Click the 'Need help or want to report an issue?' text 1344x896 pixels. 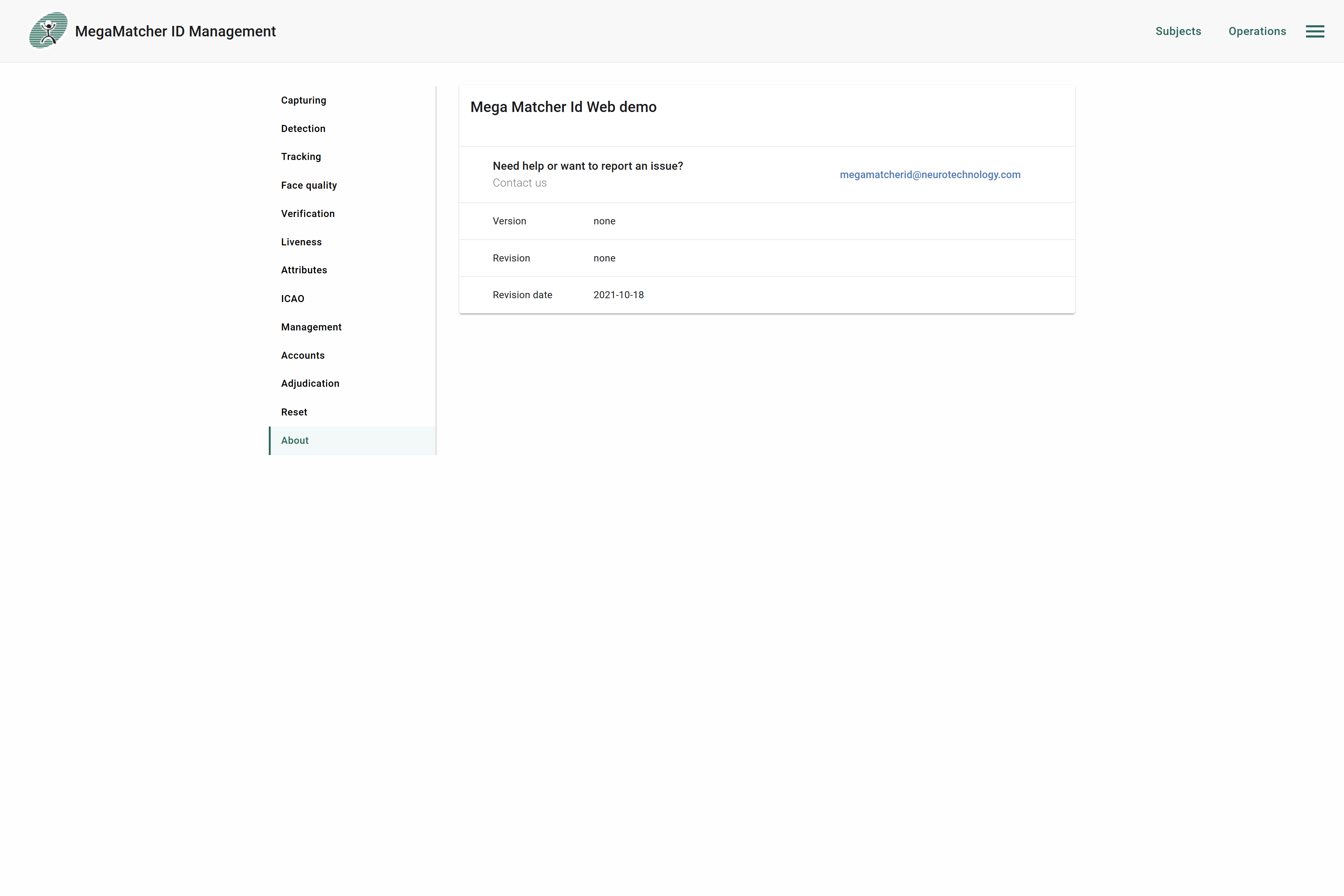click(588, 166)
